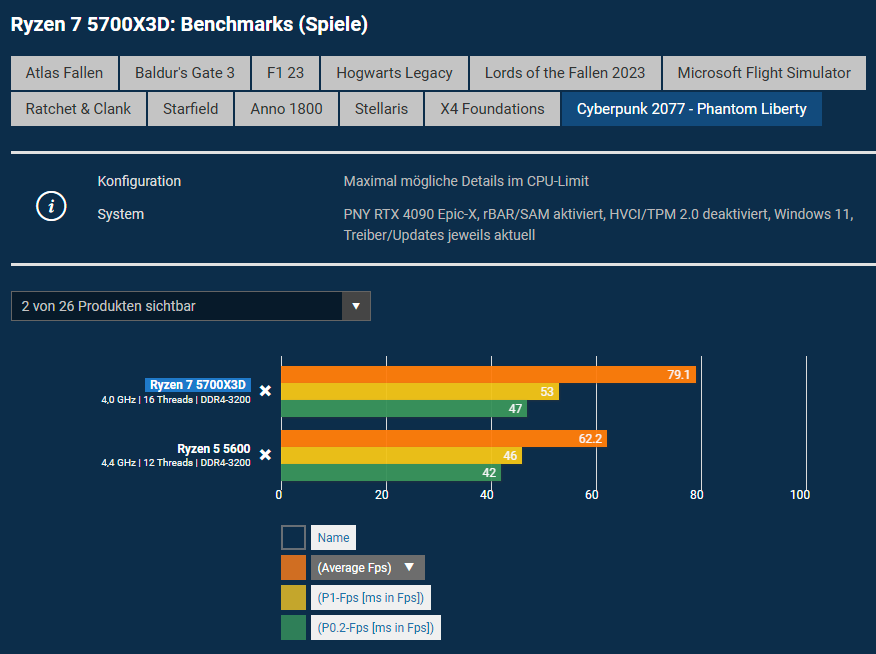This screenshot has width=876, height=654.
Task: Click the Ryzen 7 5700X3D green bar showing 47
Action: pos(404,408)
